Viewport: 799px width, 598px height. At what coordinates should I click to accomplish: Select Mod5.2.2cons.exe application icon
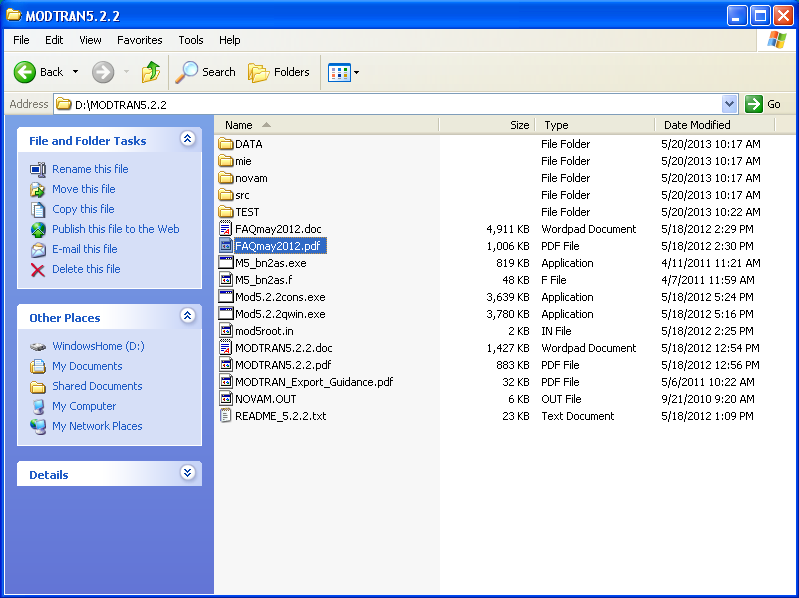pyautogui.click(x=225, y=296)
